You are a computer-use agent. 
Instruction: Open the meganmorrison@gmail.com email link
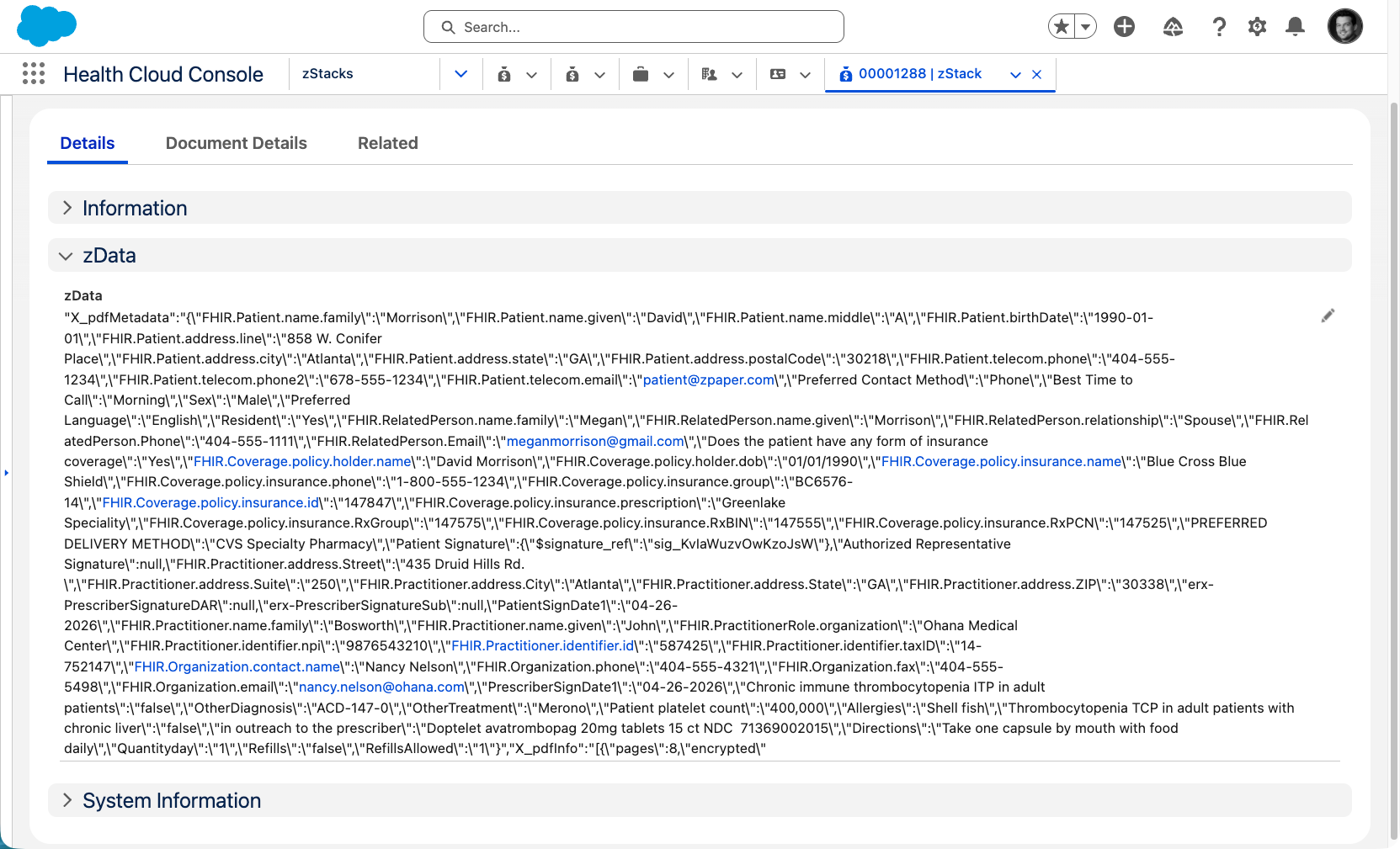[x=596, y=441]
